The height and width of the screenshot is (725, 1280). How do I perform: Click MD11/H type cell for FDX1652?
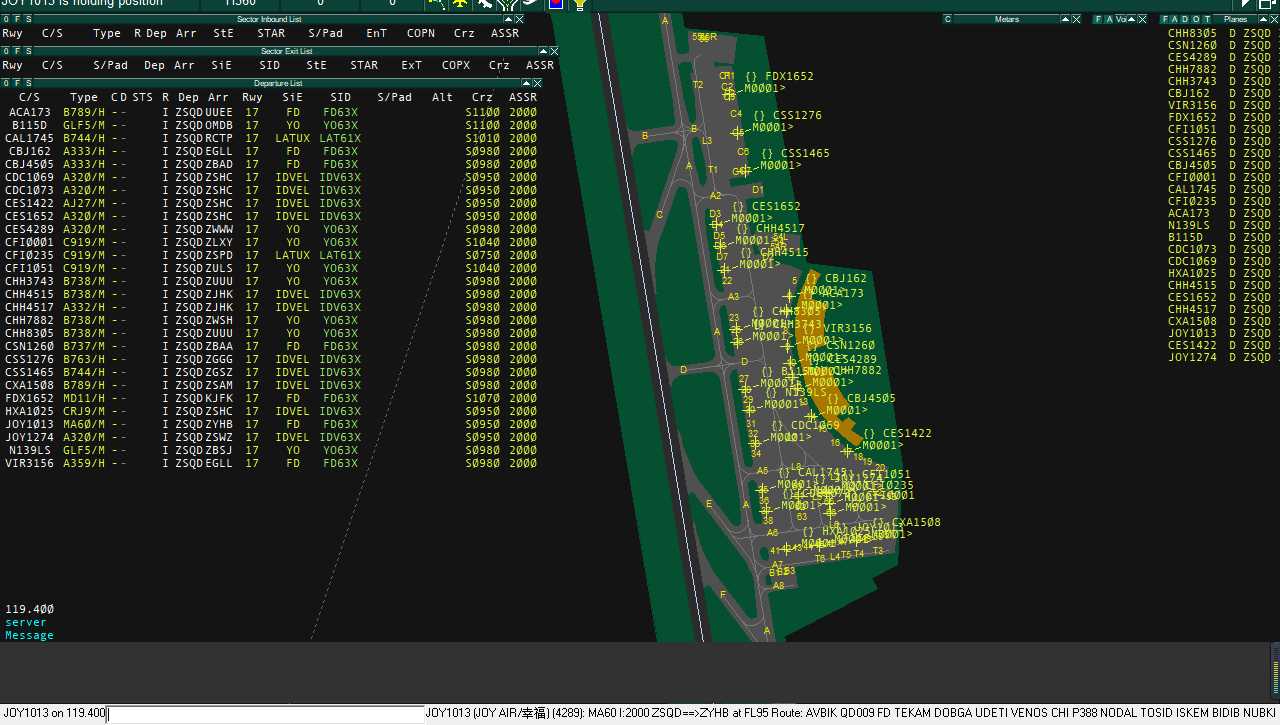tap(84, 398)
